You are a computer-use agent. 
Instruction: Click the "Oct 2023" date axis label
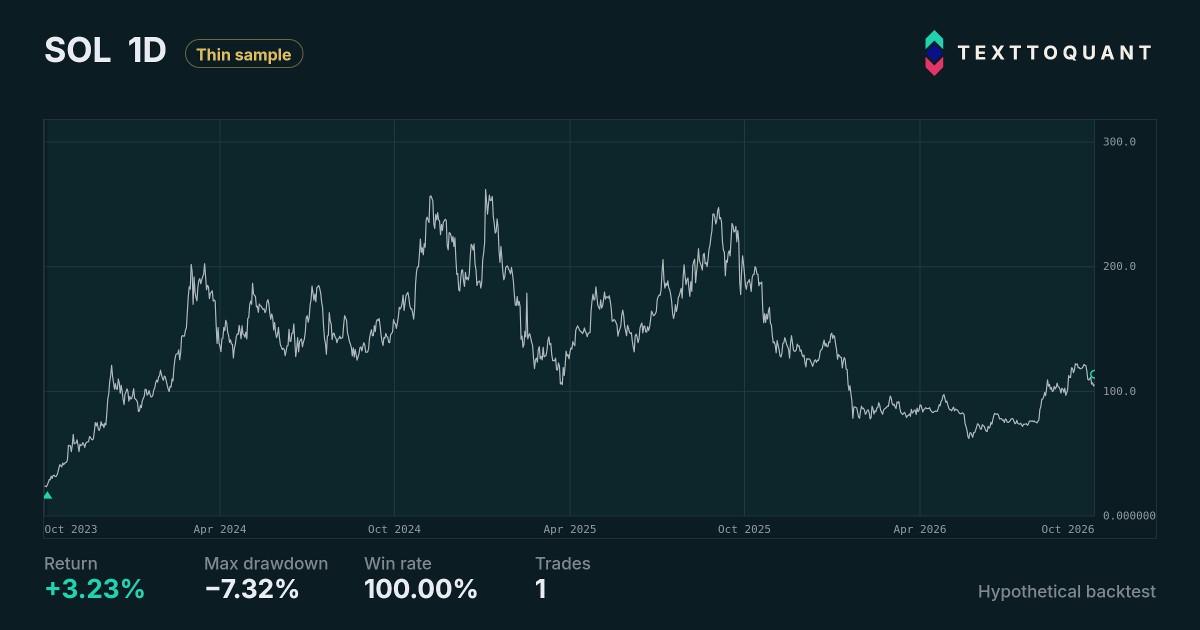71,529
